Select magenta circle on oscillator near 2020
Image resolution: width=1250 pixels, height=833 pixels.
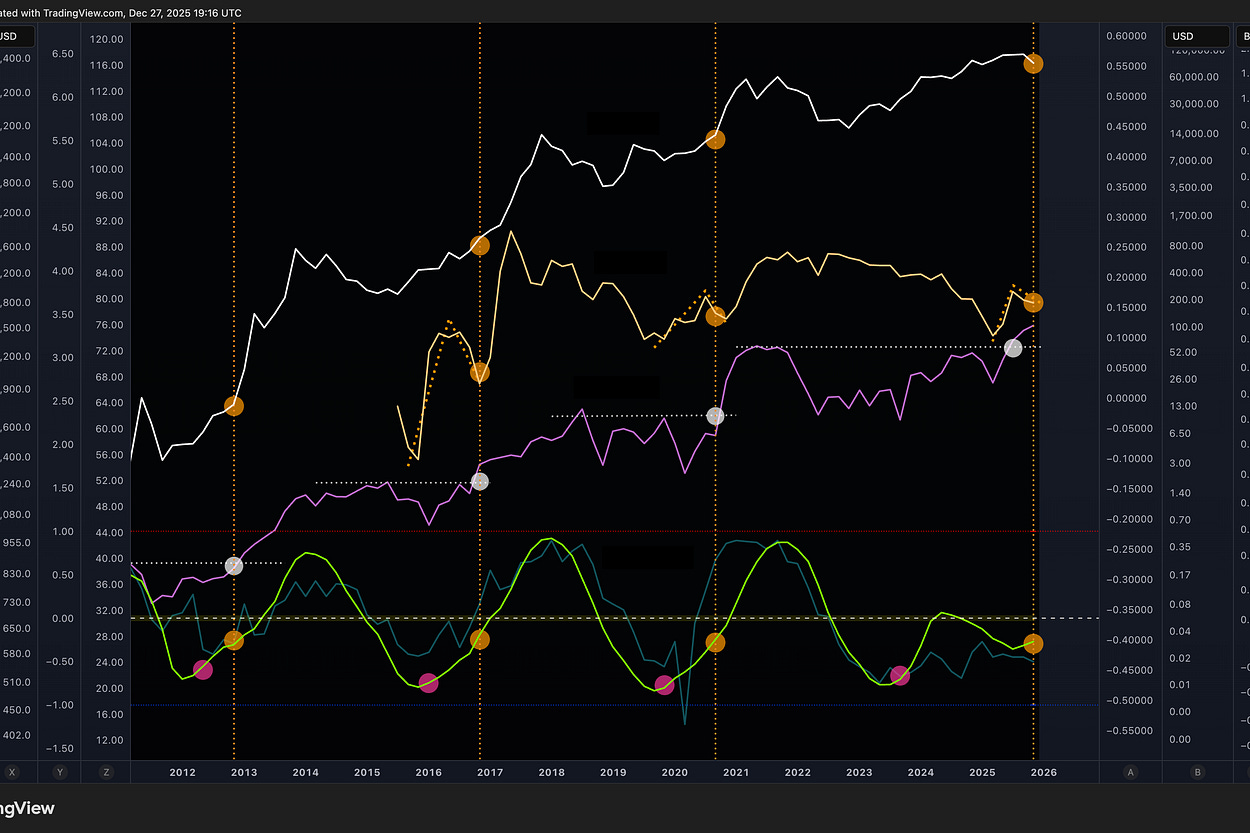point(664,685)
